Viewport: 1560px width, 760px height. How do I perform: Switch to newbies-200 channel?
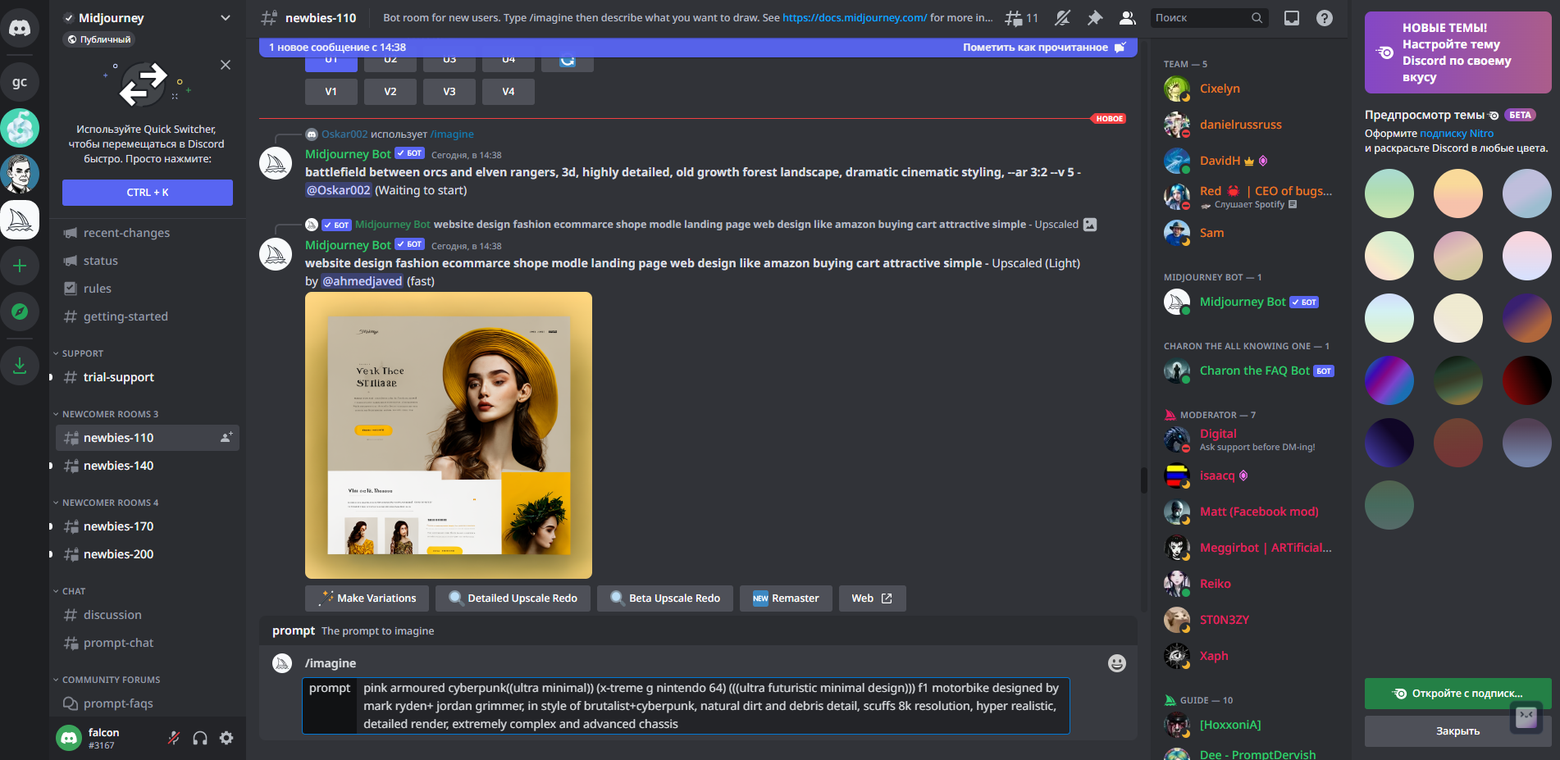[x=147, y=554]
